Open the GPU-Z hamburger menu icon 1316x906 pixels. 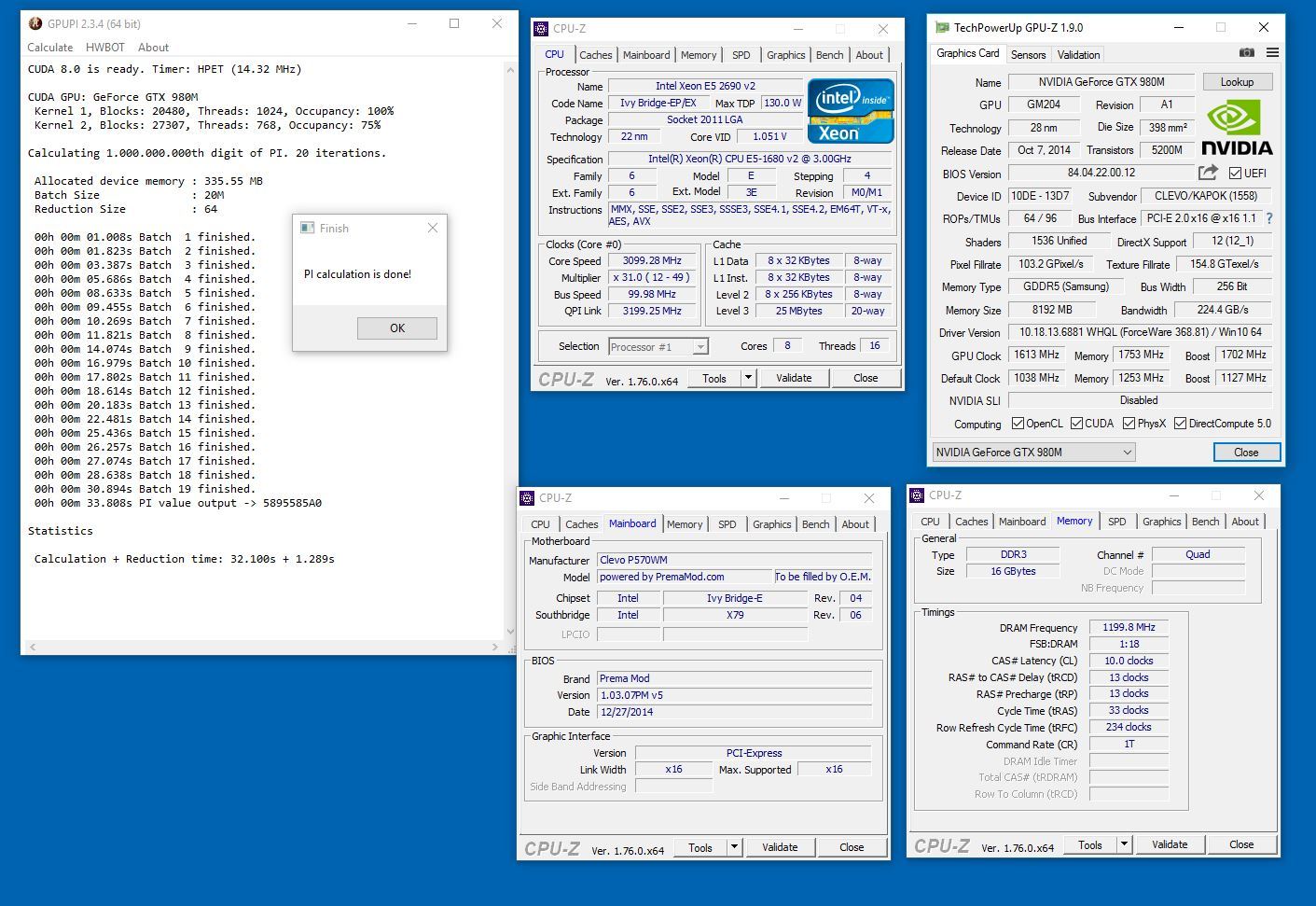click(1272, 53)
